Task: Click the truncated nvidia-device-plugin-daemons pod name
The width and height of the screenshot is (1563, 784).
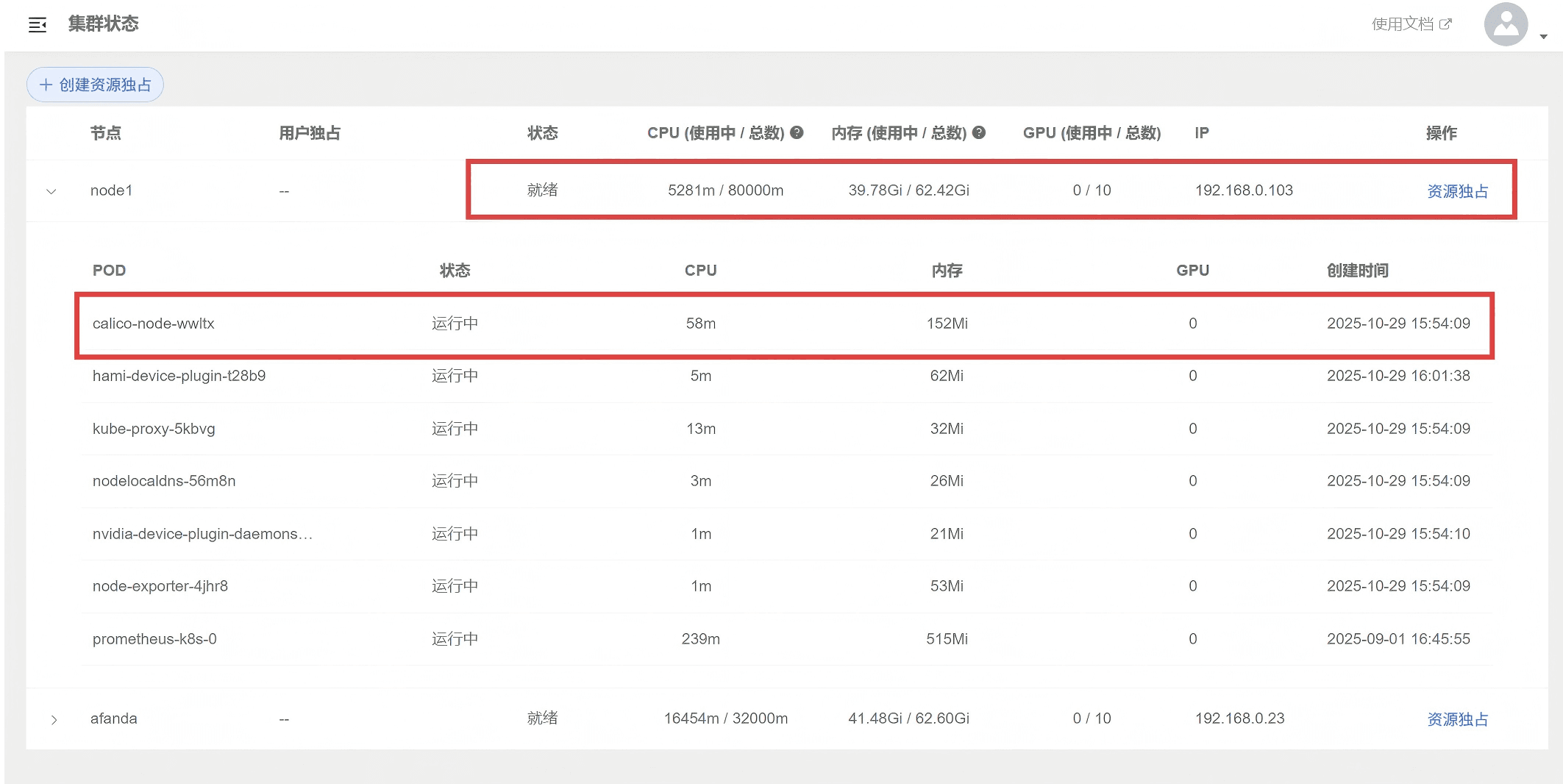Action: [202, 534]
